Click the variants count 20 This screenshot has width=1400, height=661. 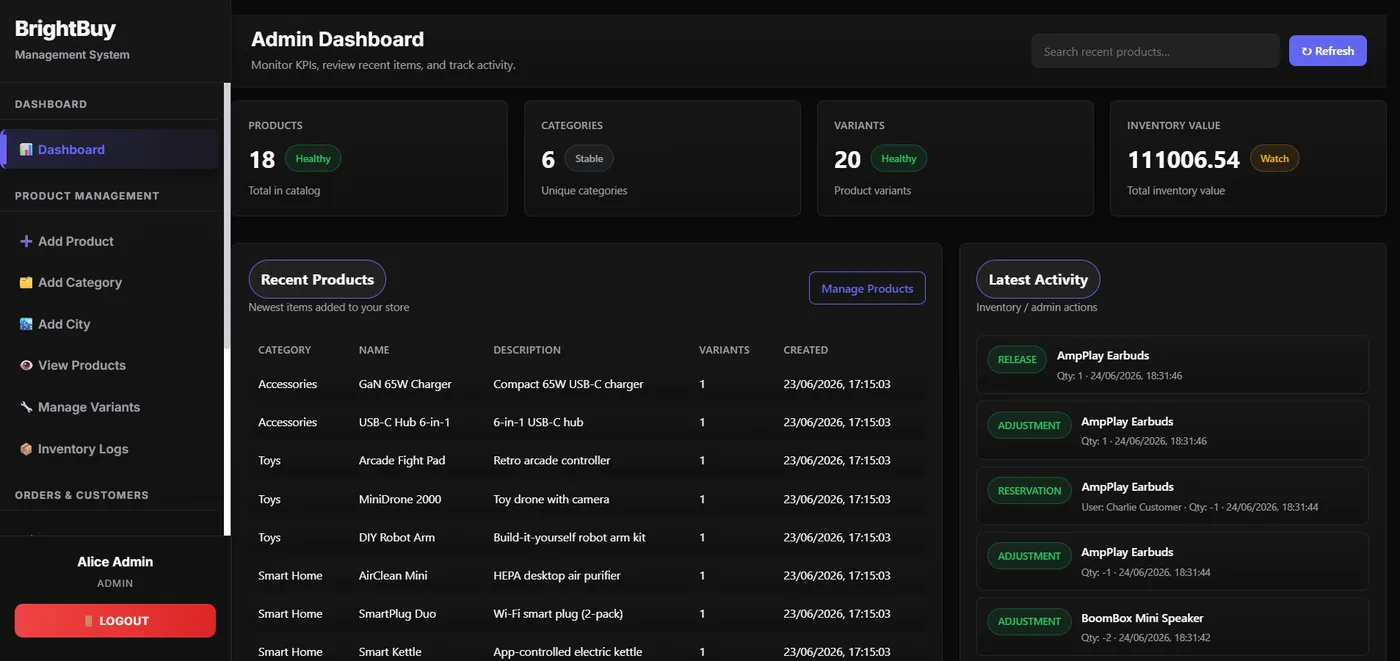pyautogui.click(x=847, y=159)
